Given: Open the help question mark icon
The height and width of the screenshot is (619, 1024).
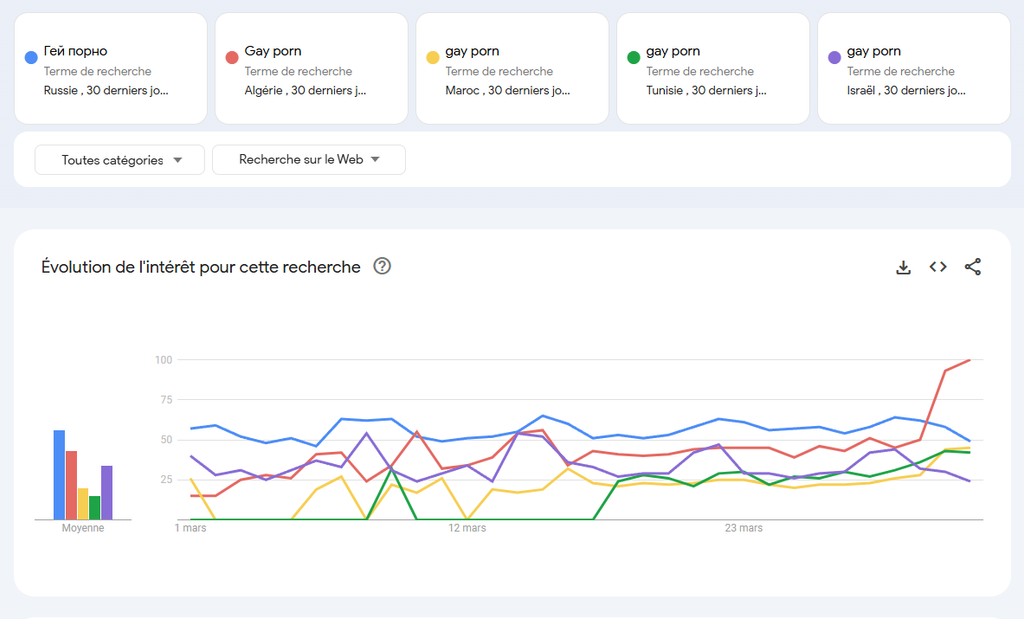Looking at the screenshot, I should click(x=382, y=266).
